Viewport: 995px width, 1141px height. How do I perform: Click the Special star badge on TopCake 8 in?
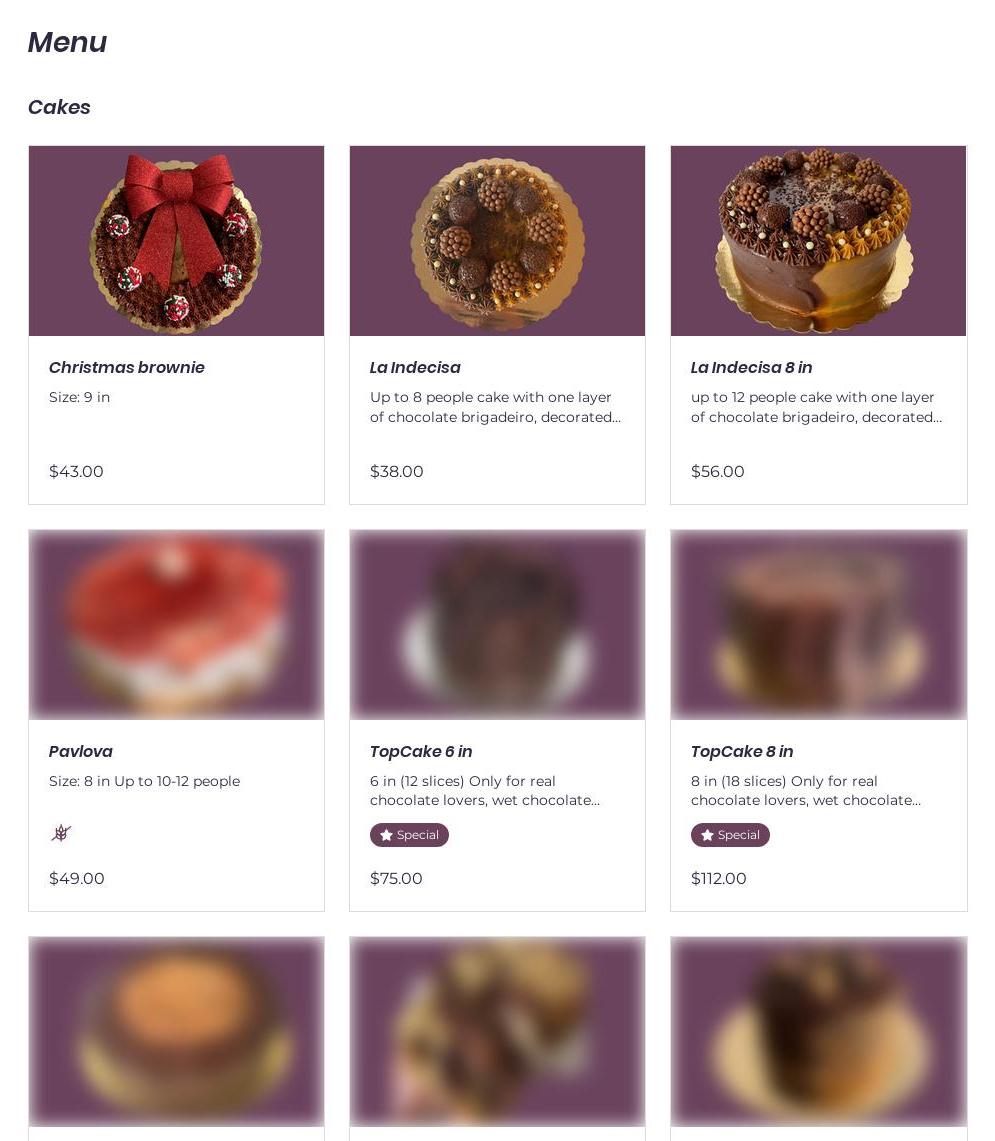point(730,835)
